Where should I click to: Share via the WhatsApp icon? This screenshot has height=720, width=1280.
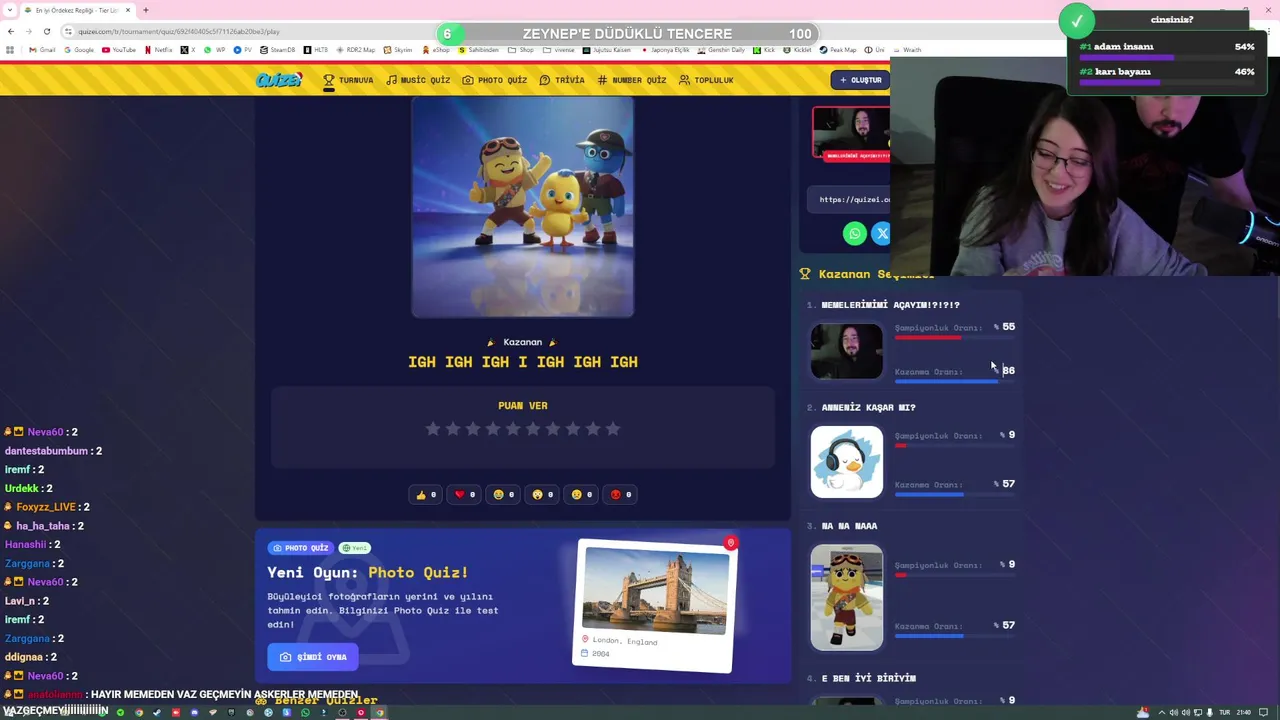(x=854, y=234)
